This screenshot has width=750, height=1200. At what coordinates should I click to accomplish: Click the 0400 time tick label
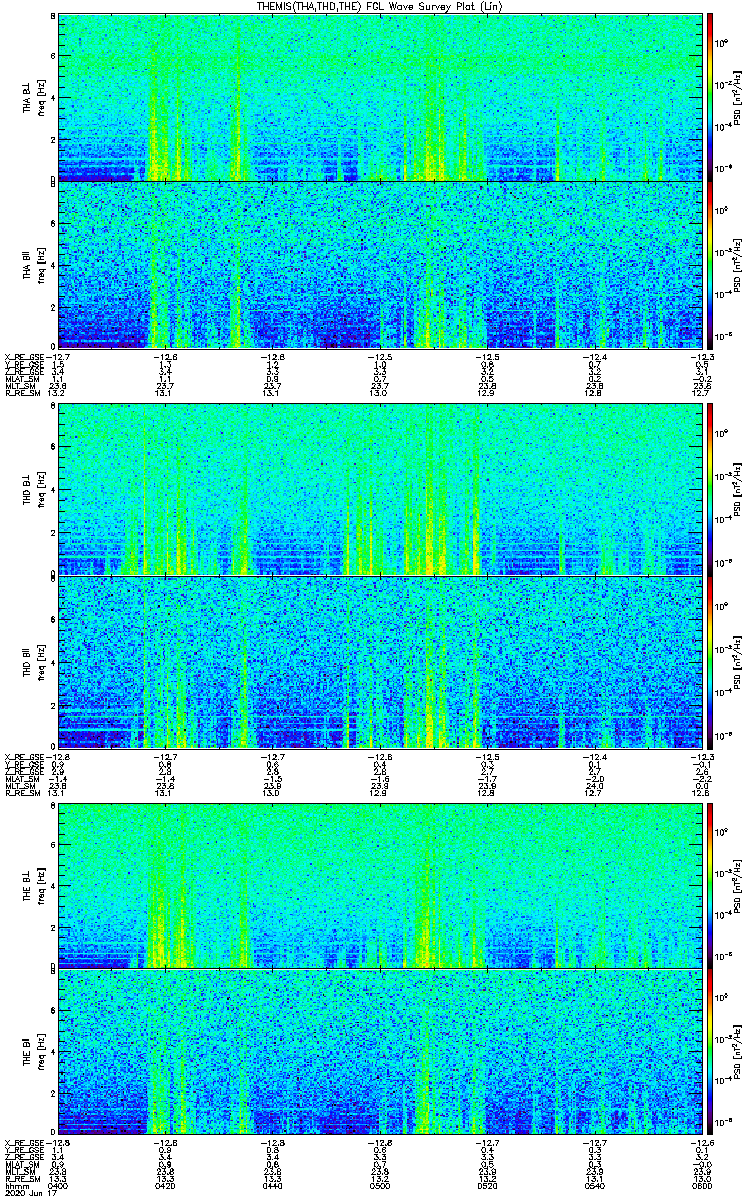point(58,1184)
